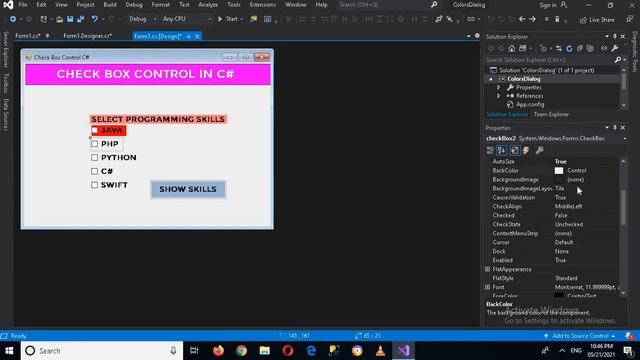This screenshot has width=640, height=360.
Task: Collapse the ColorsDialog project node
Action: pyautogui.click(x=491, y=79)
